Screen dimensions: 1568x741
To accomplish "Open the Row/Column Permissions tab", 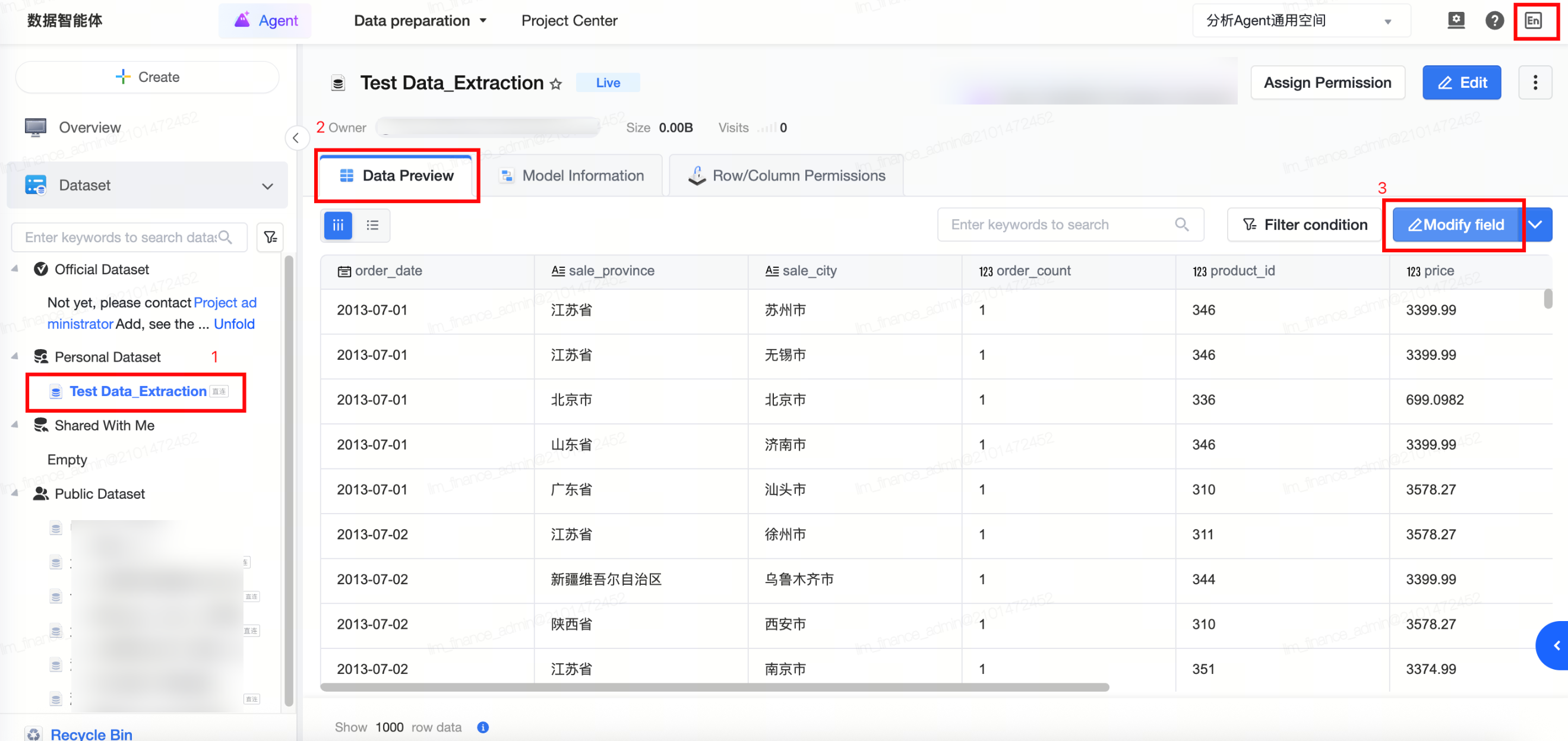I will coord(786,176).
